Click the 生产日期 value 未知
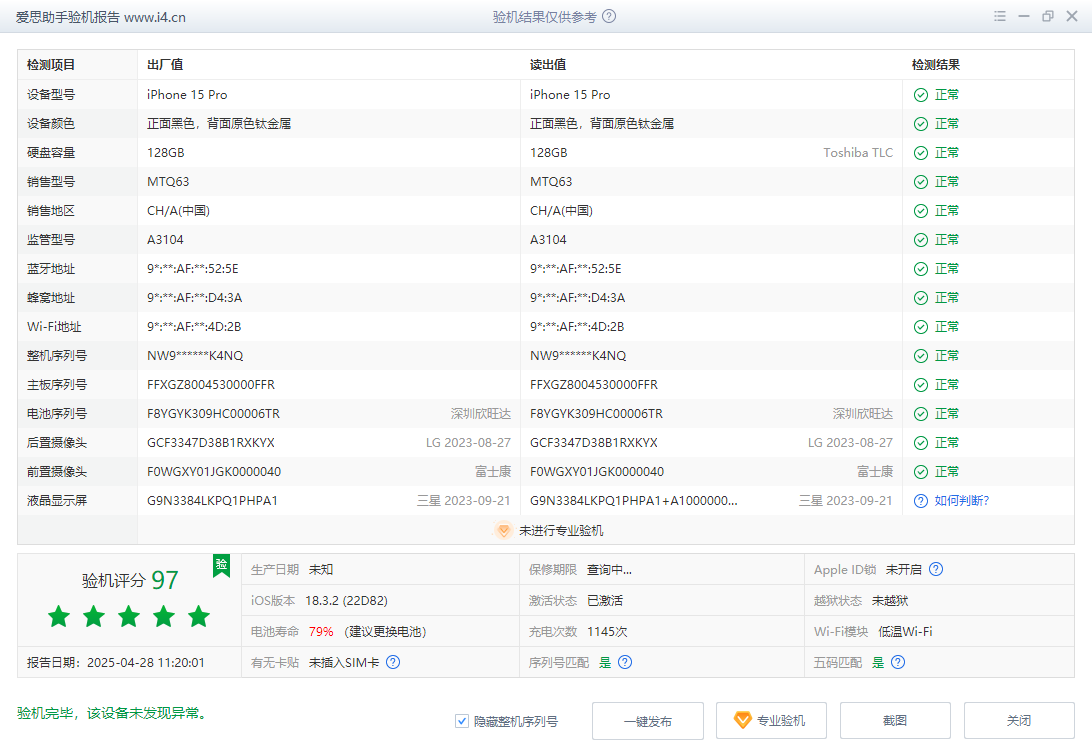This screenshot has width=1092, height=756. [321, 570]
